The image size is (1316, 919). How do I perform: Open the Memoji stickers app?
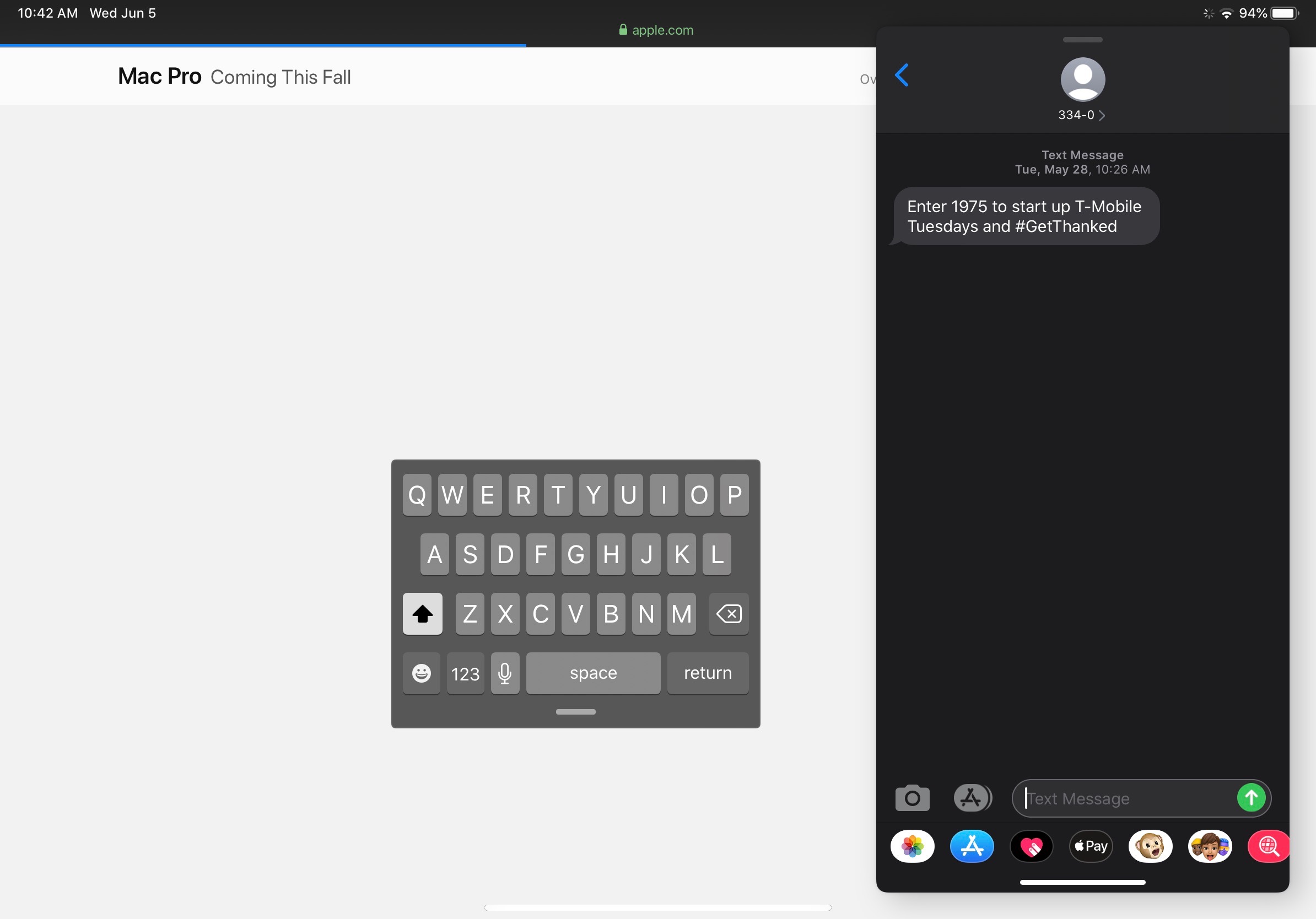point(1210,846)
